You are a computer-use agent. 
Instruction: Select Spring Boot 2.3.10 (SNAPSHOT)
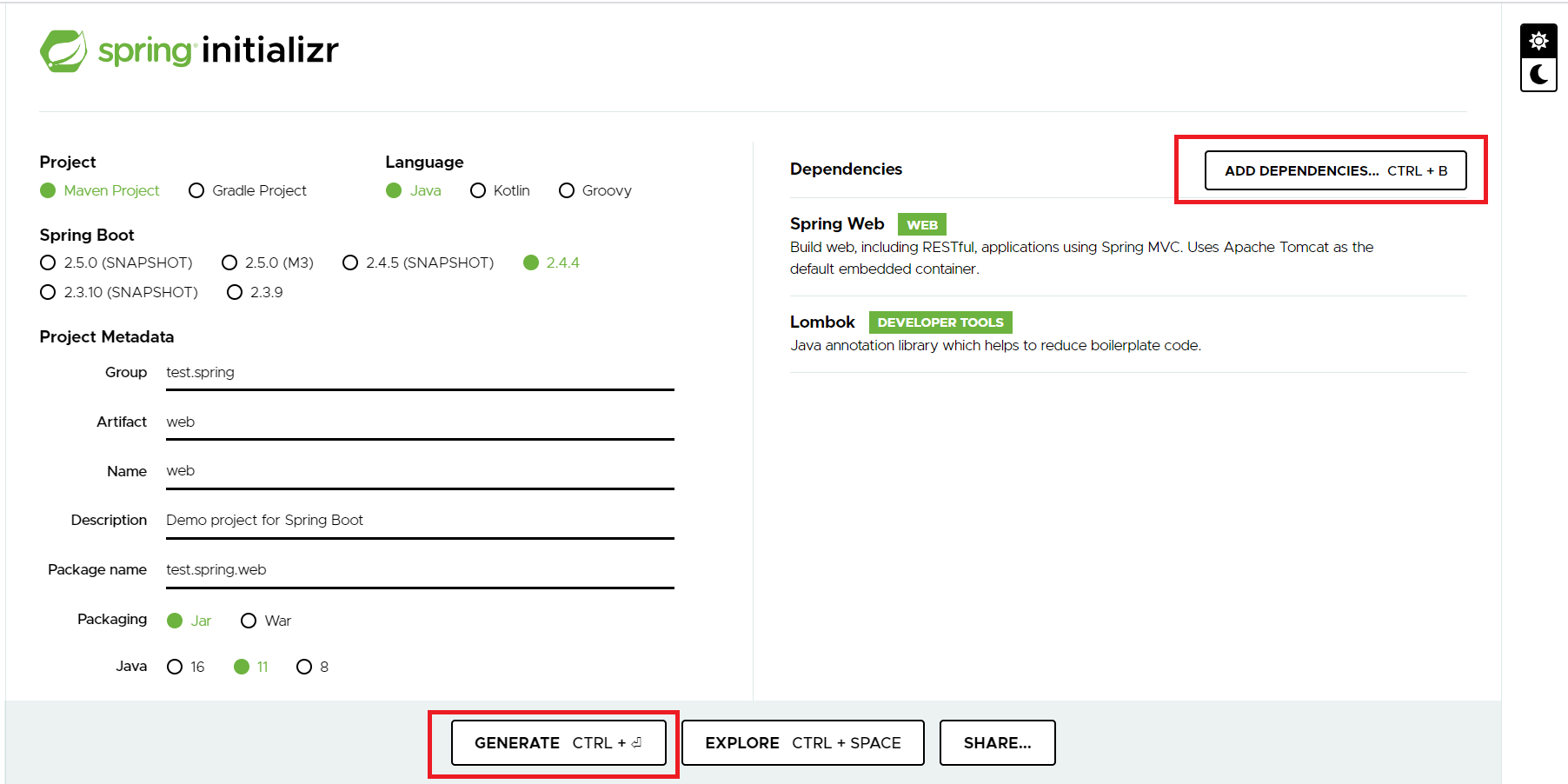pyautogui.click(x=119, y=292)
